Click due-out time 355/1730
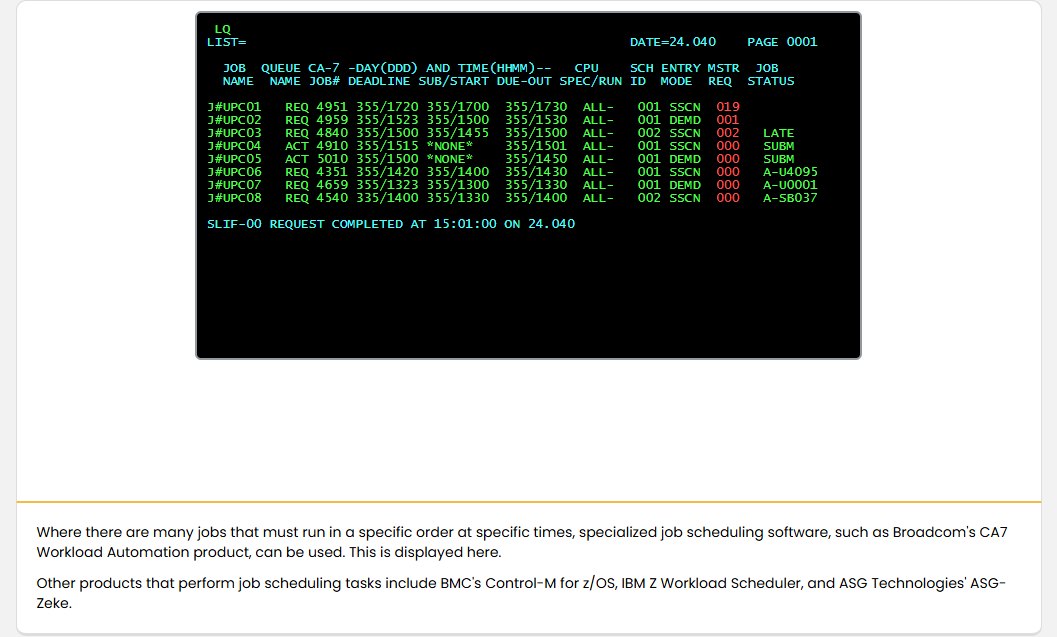The image size is (1057, 637). pos(536,107)
